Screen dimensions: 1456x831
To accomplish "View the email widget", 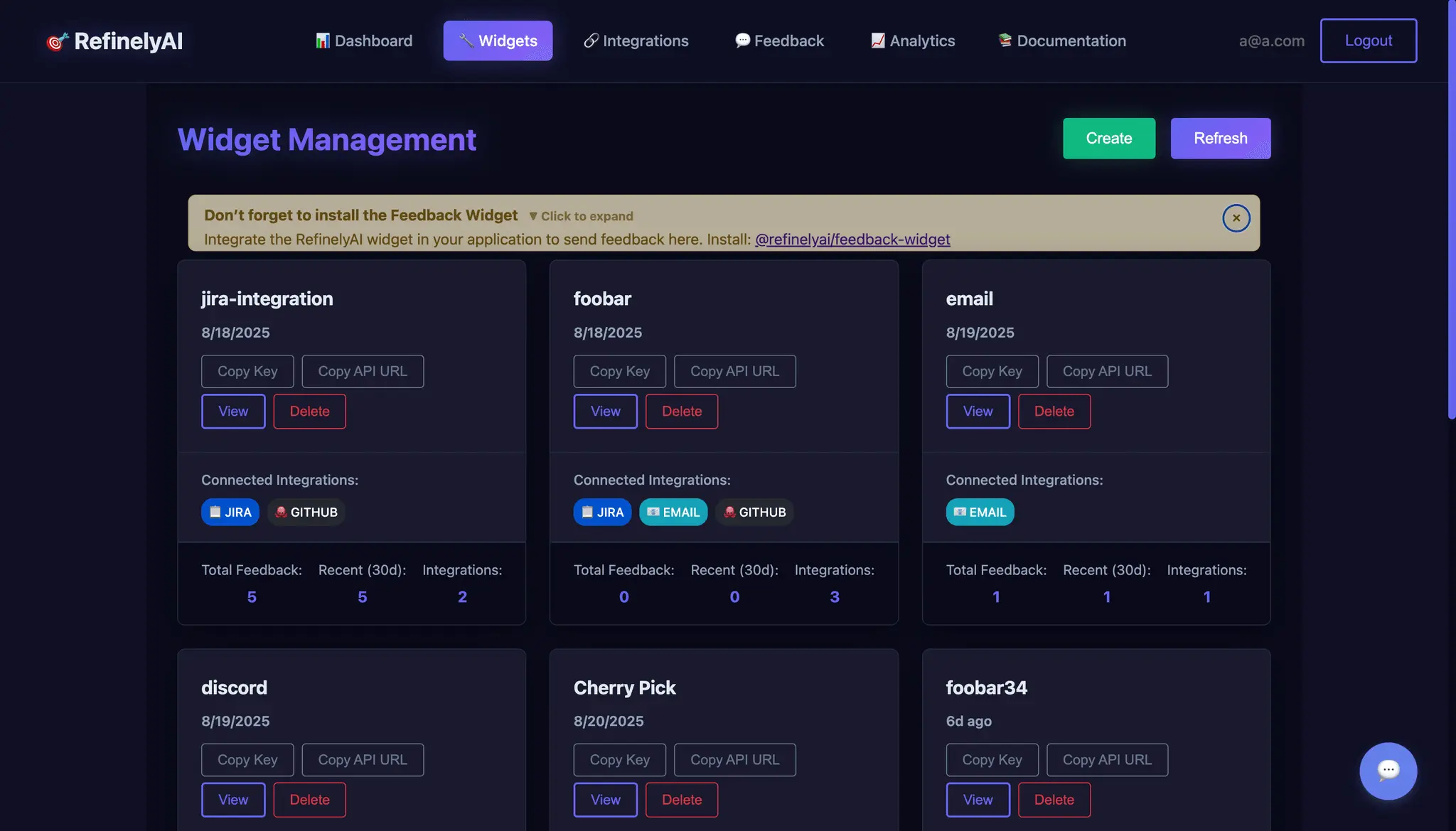I will 978,411.
